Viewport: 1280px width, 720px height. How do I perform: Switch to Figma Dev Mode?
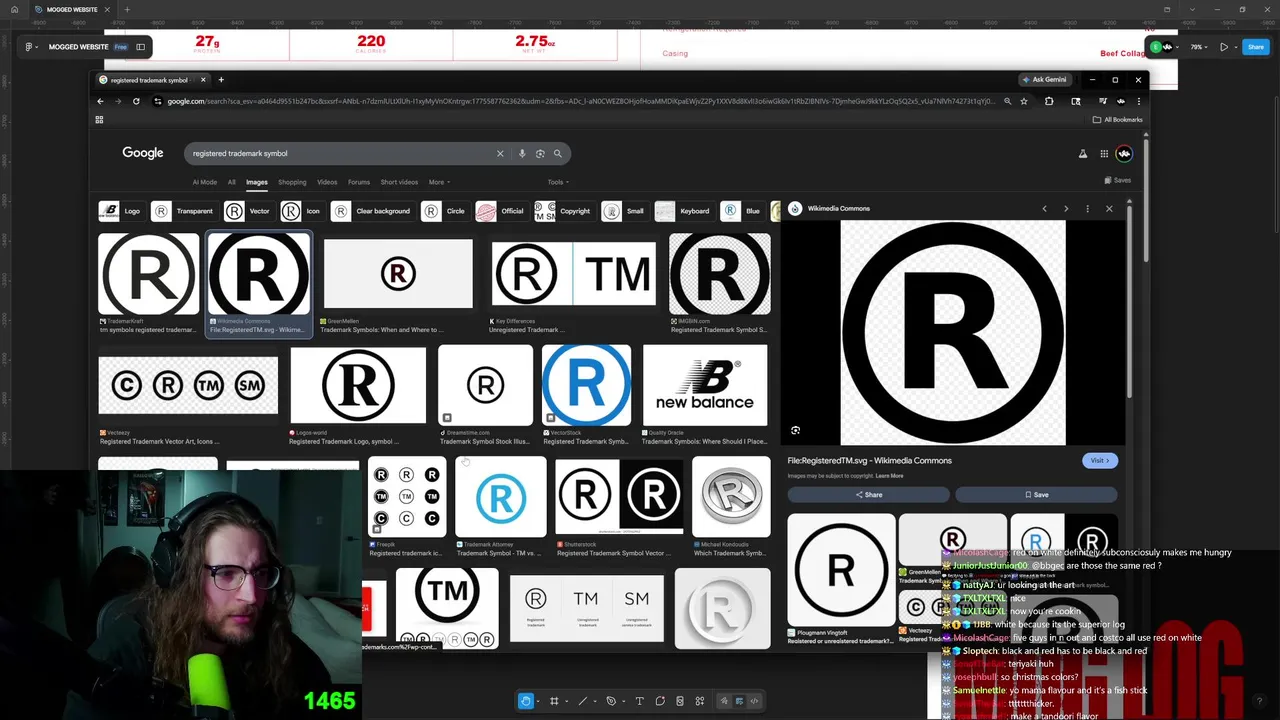754,701
